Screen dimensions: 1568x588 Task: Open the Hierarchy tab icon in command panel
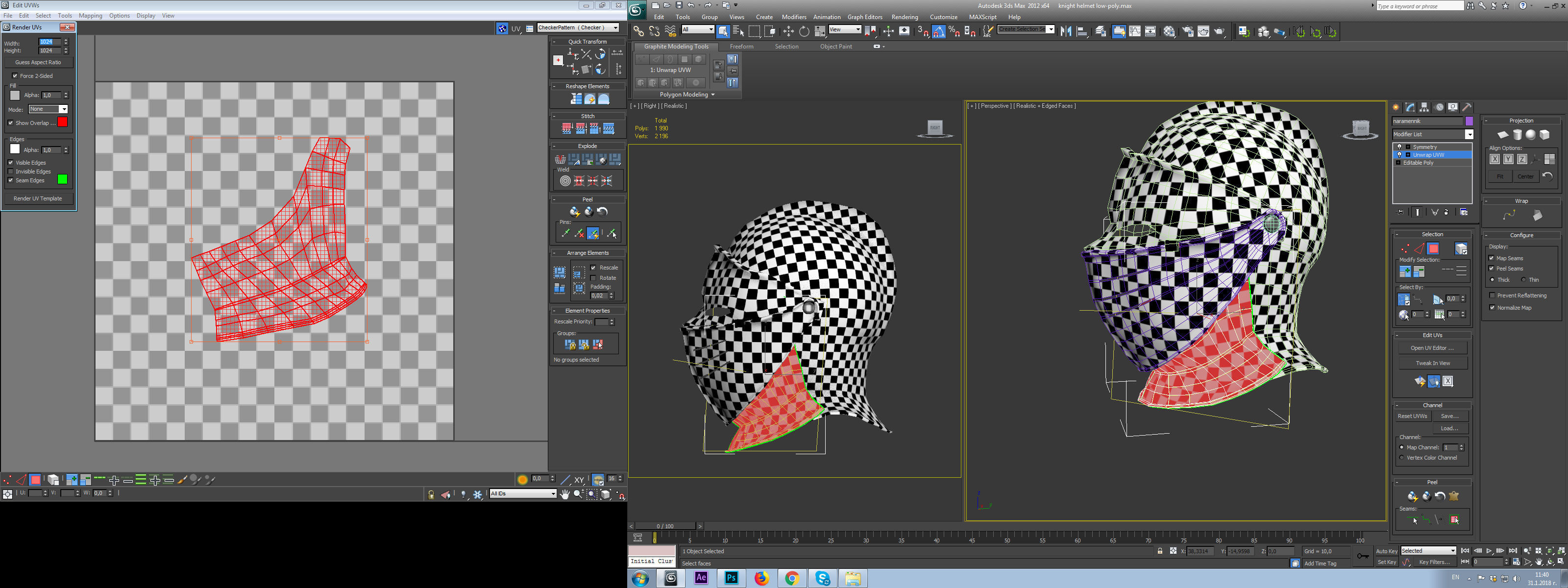pos(1424,107)
